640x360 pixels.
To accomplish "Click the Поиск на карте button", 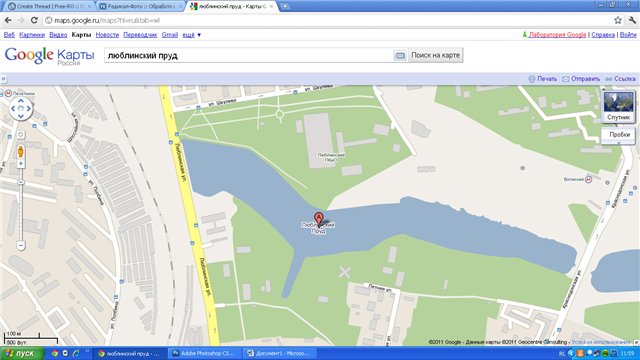I will point(436,55).
